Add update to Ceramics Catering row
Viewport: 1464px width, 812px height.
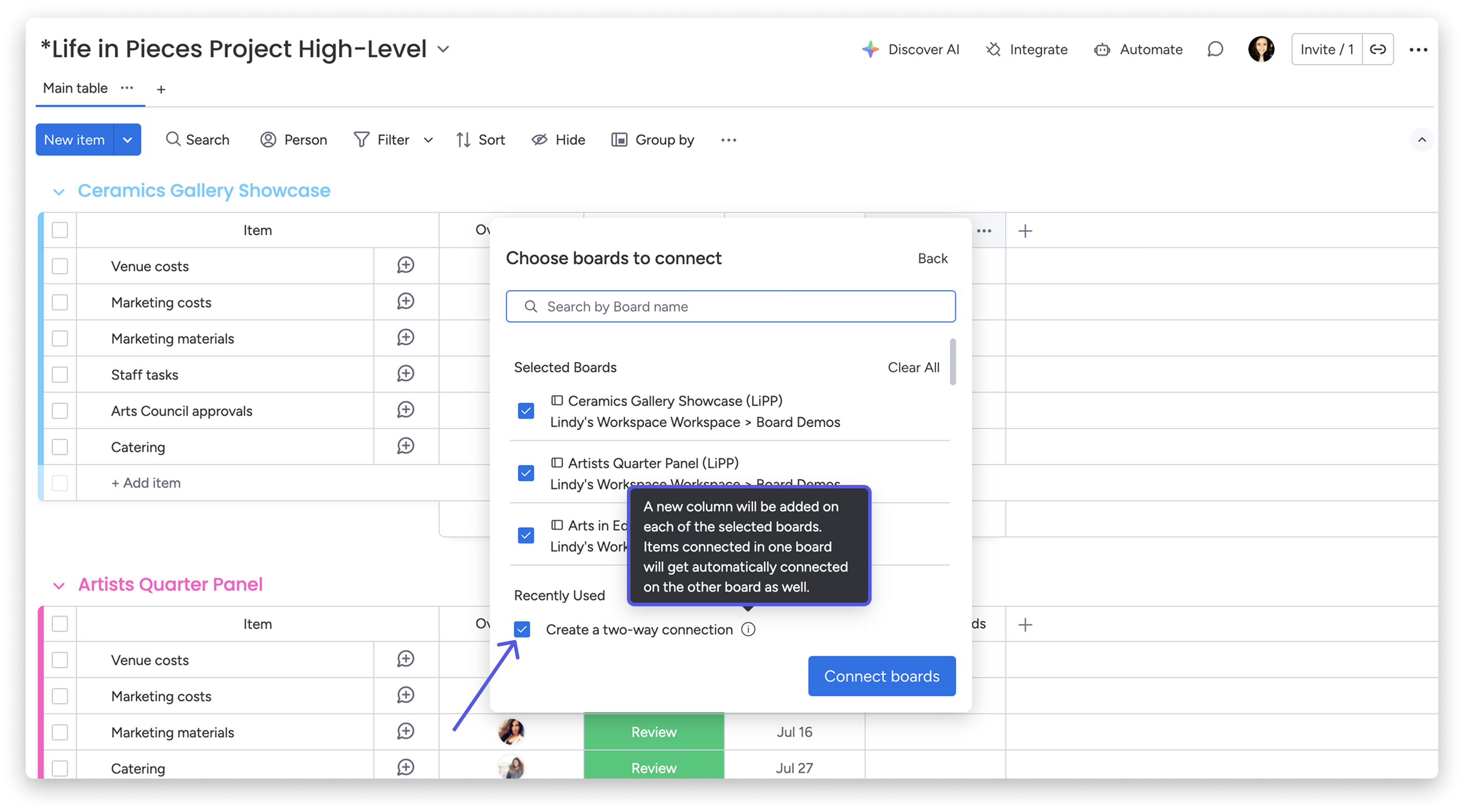[405, 446]
